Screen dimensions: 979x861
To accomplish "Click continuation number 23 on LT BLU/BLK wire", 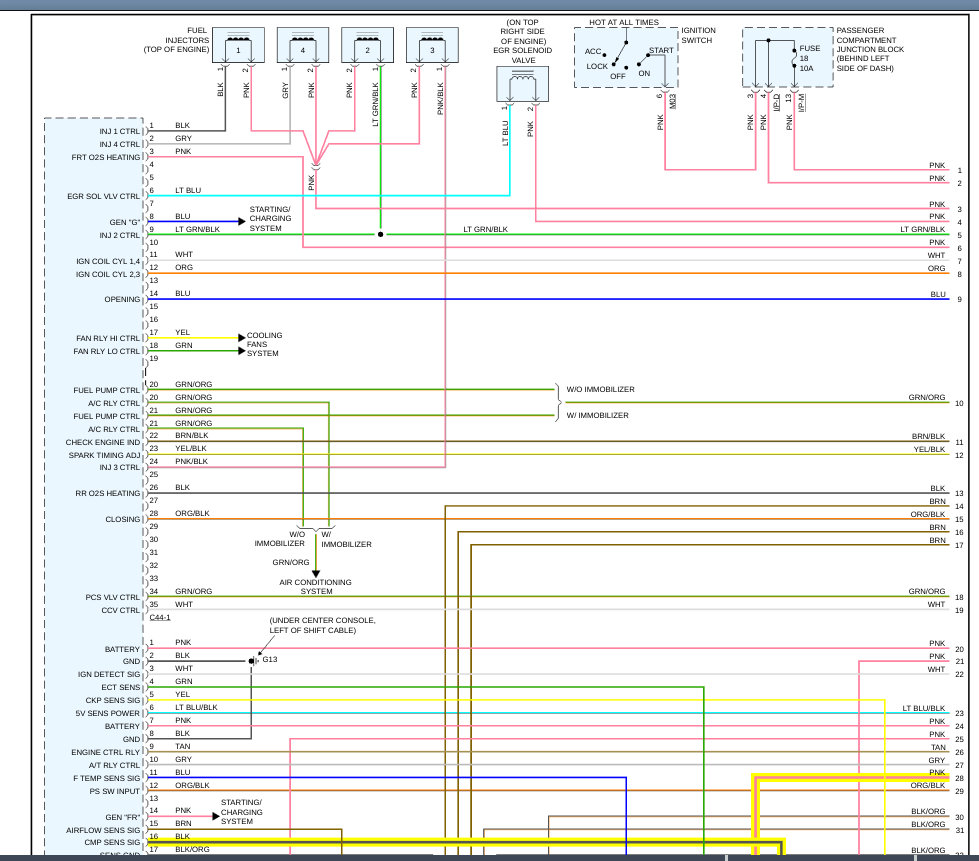I will 960,714.
